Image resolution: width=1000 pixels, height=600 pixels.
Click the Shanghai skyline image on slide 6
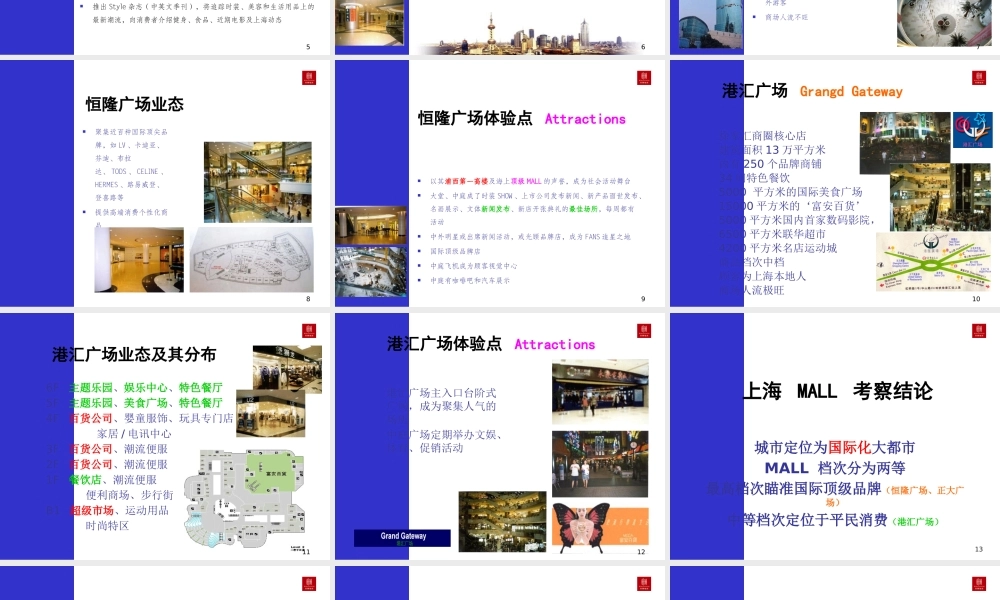(x=531, y=35)
